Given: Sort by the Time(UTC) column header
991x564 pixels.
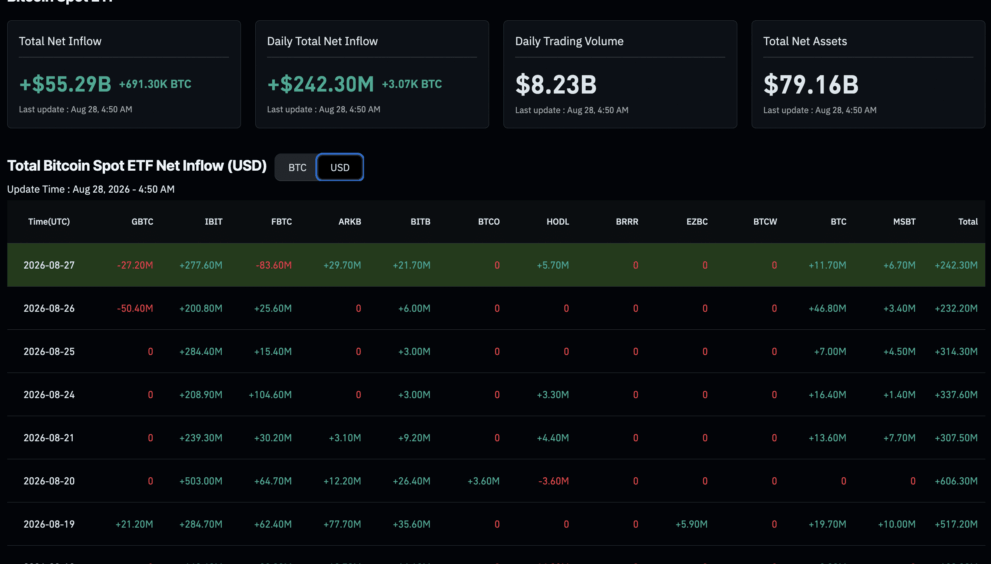Looking at the screenshot, I should (x=49, y=222).
